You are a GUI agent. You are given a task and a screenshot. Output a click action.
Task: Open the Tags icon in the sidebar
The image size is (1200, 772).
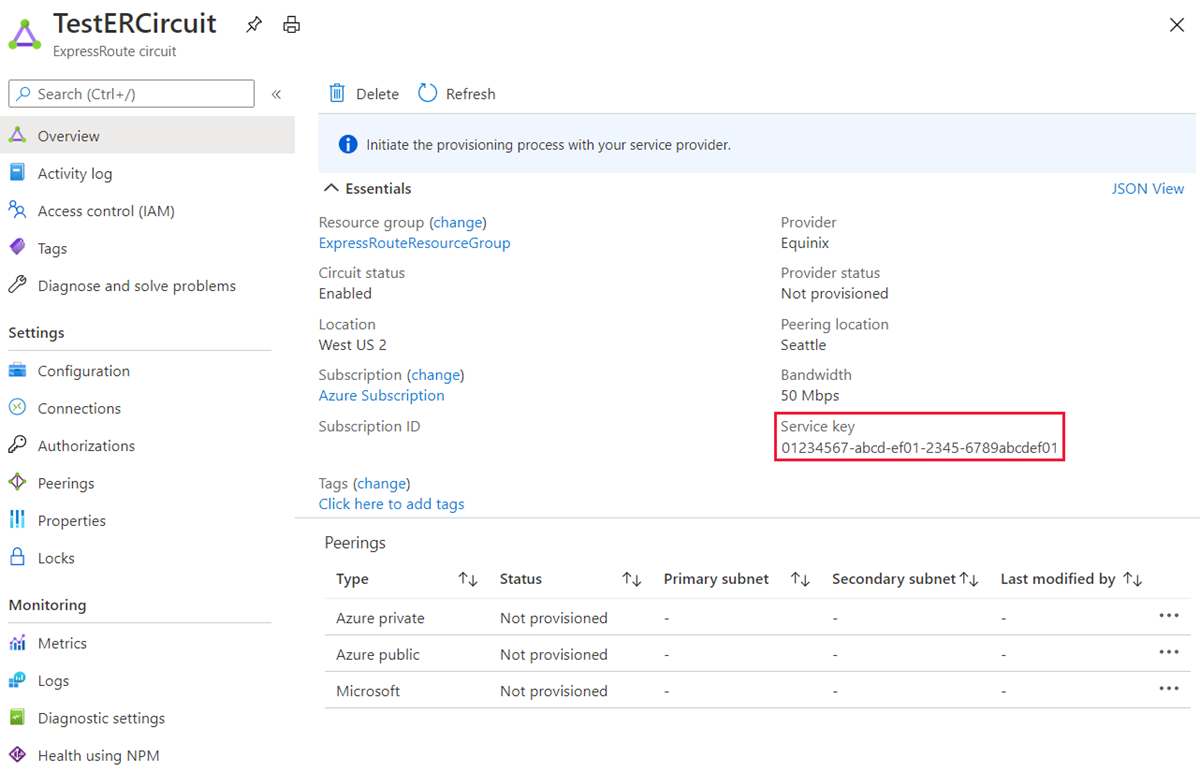[19, 248]
